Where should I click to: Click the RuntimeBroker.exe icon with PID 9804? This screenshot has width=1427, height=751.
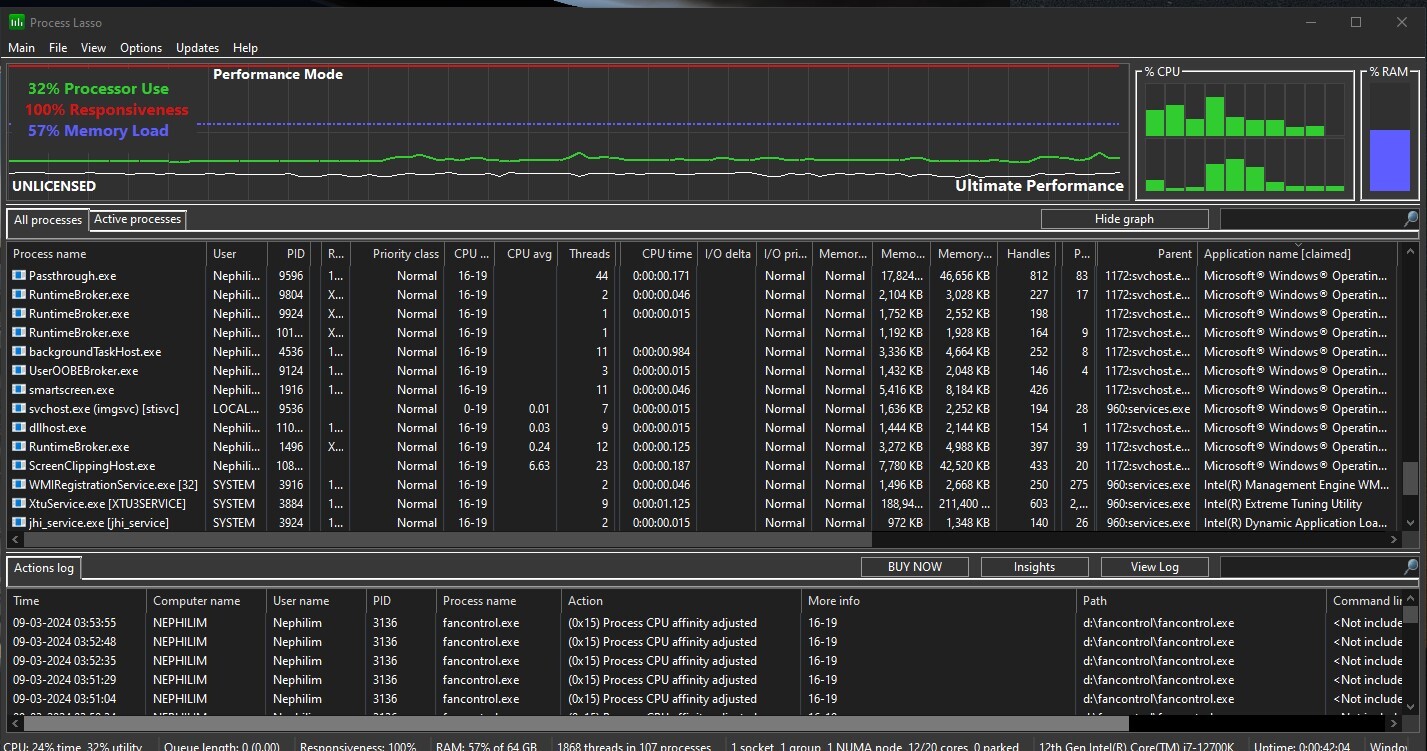(19, 295)
